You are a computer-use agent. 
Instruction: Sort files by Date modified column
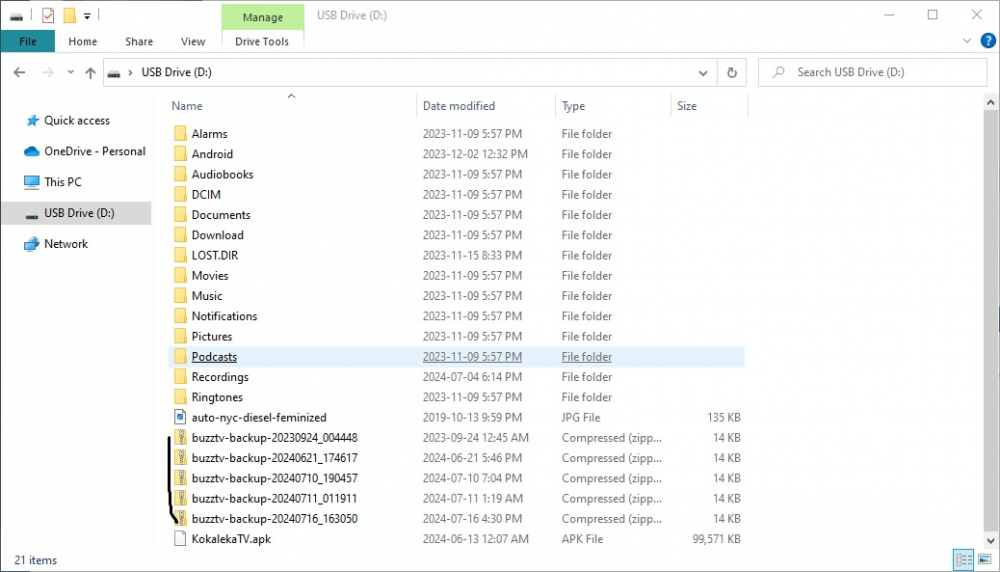458,106
